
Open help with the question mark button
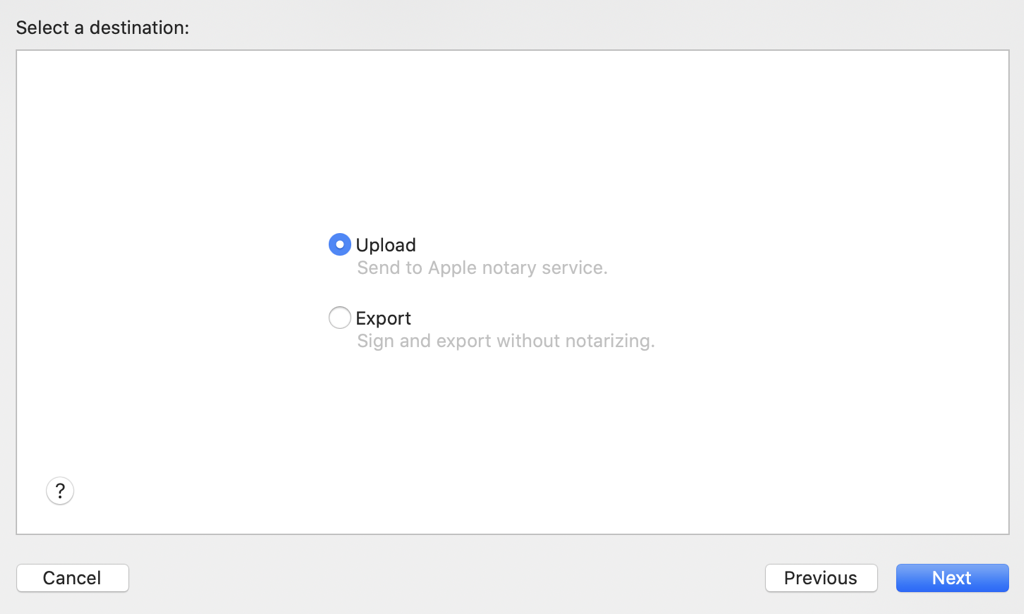(60, 491)
